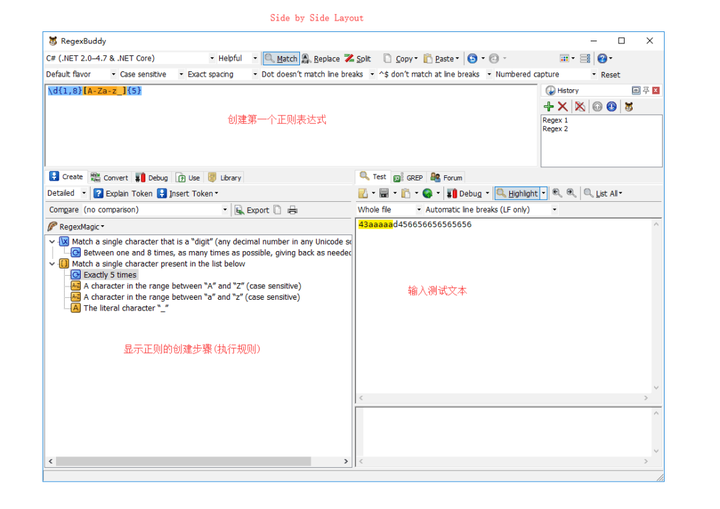Image resolution: width=720 pixels, height=509 pixels.
Task: Click the zoom out magnifier icon
Action: coord(557,193)
